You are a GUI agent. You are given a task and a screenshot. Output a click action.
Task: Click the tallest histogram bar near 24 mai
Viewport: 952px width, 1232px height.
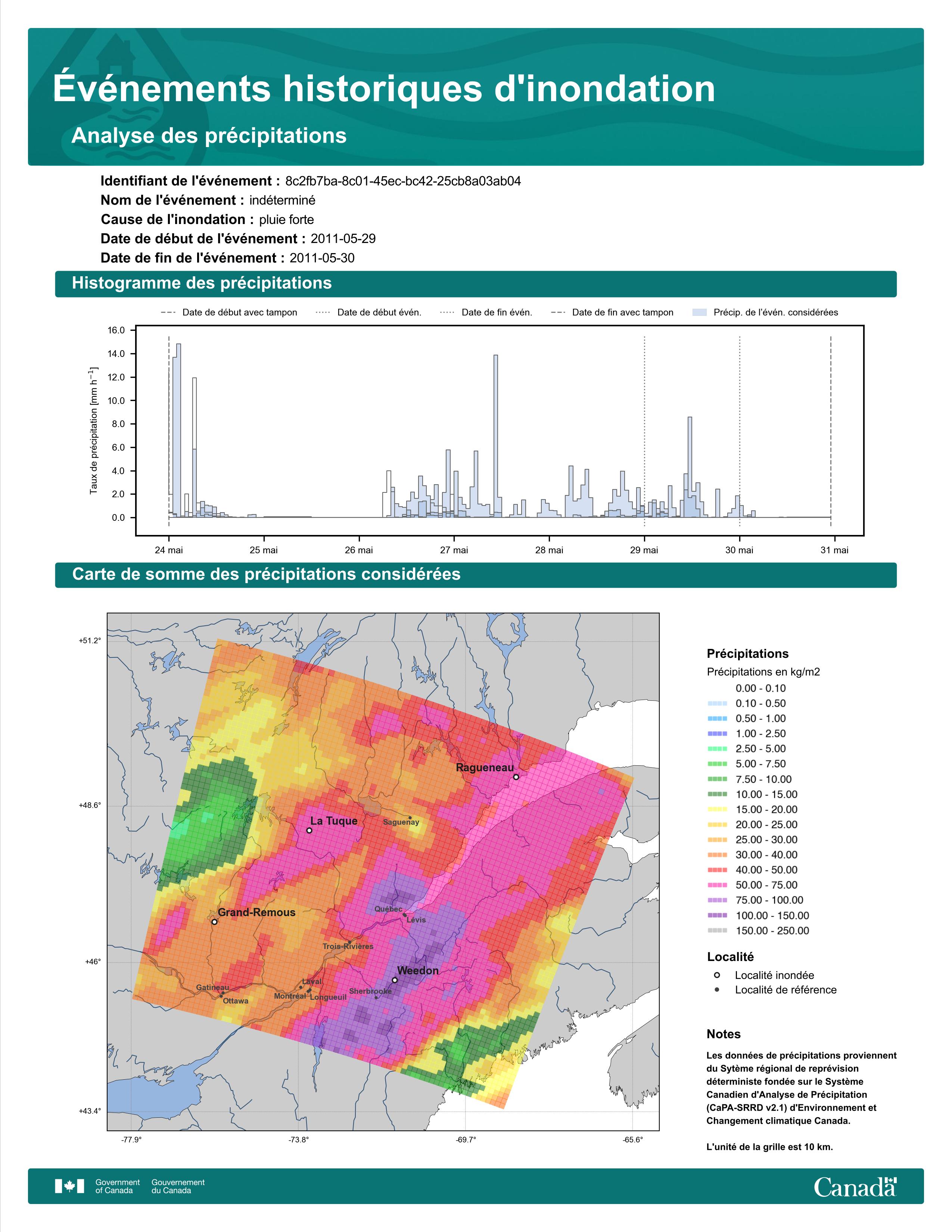(179, 430)
